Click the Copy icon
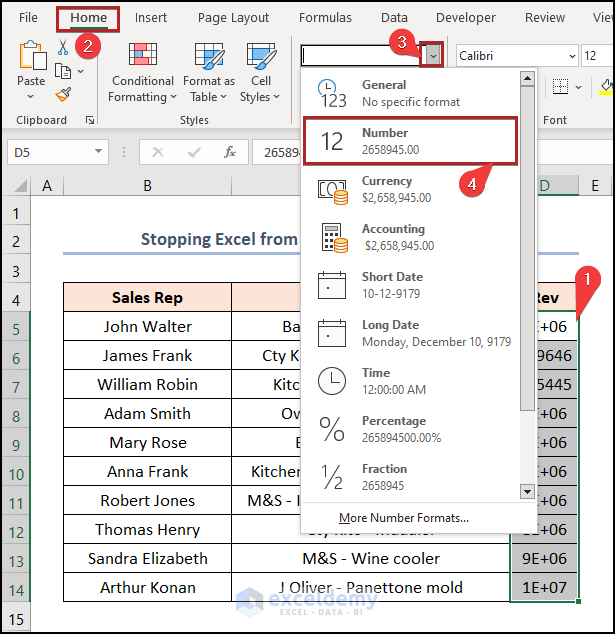 pyautogui.click(x=63, y=71)
